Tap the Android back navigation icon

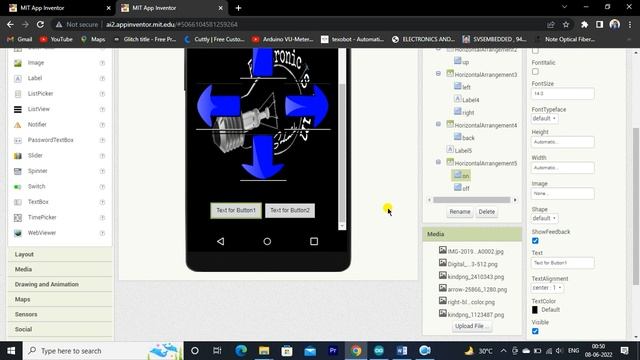click(220, 241)
